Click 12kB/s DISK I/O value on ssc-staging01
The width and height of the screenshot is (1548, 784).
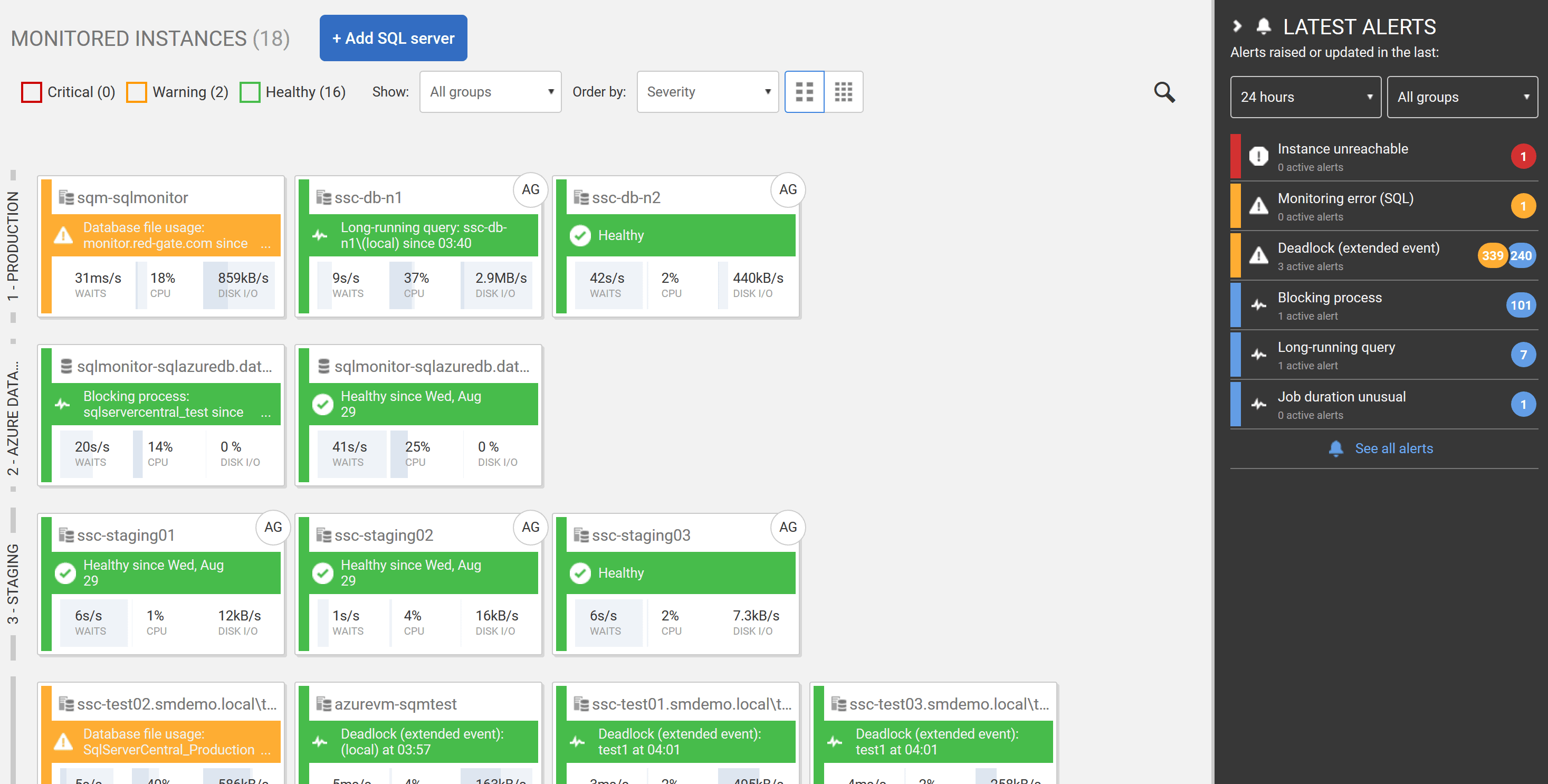(239, 616)
